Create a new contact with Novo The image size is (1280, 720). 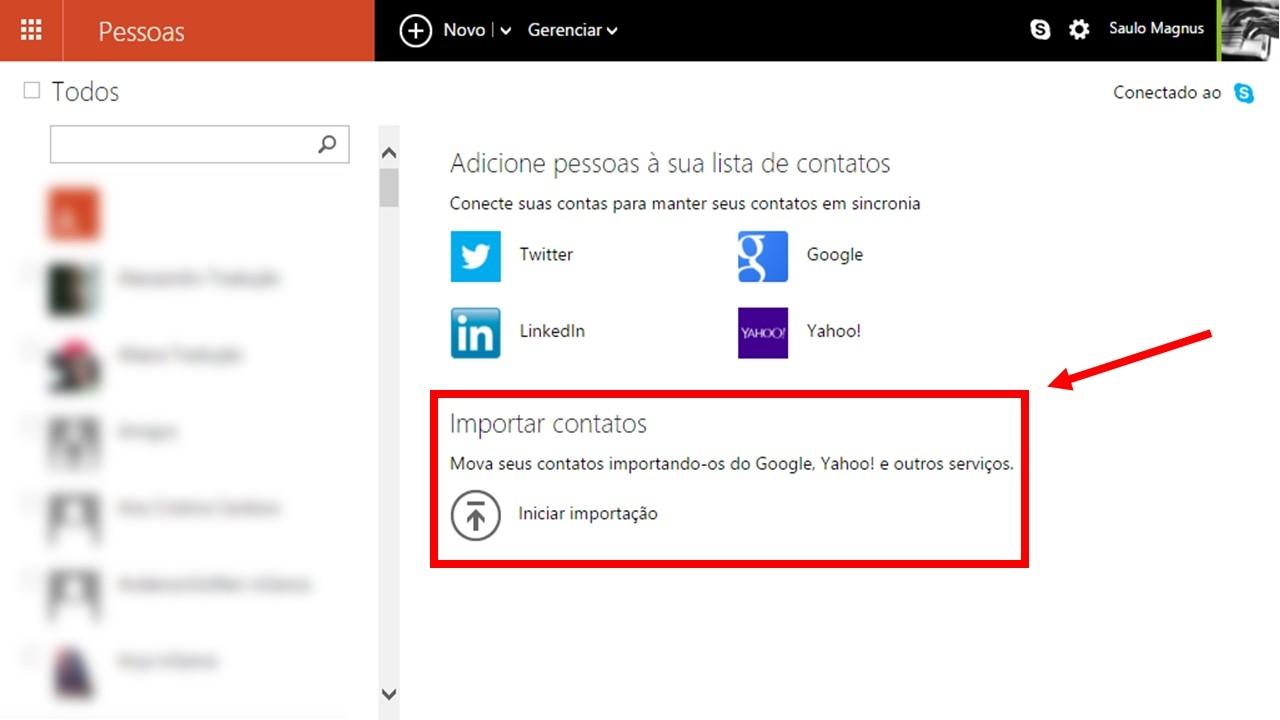[x=464, y=30]
